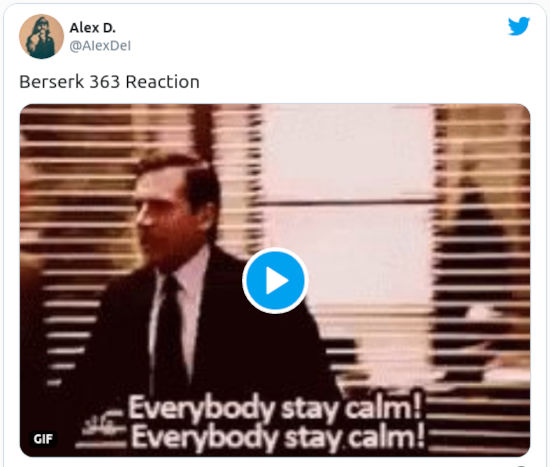Click the second Everybody stay calm subtitle line
550x467 pixels.
pyautogui.click(x=278, y=437)
